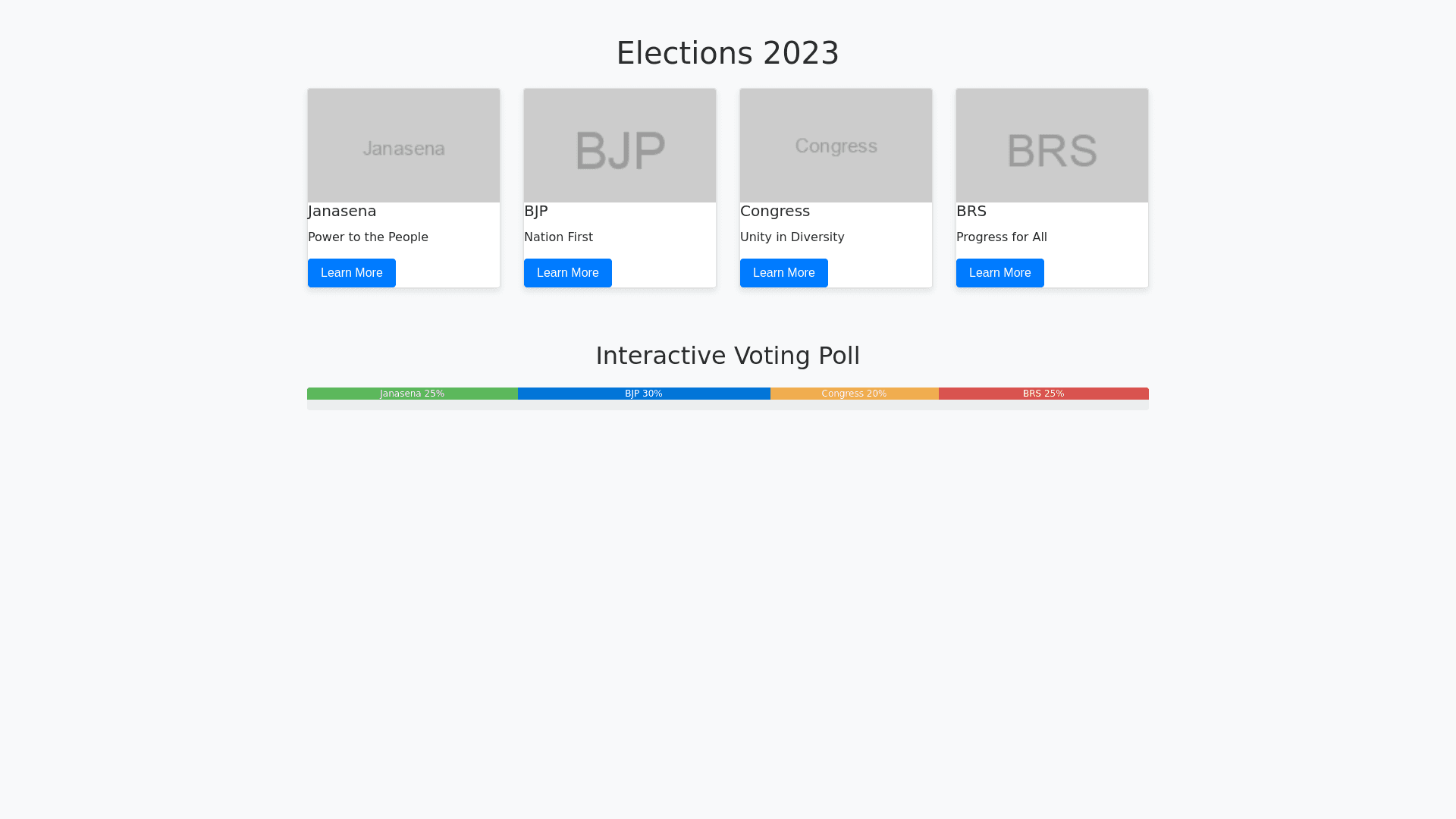The image size is (1456, 819).
Task: Click the orange Congress 20% poll segment
Action: (854, 394)
